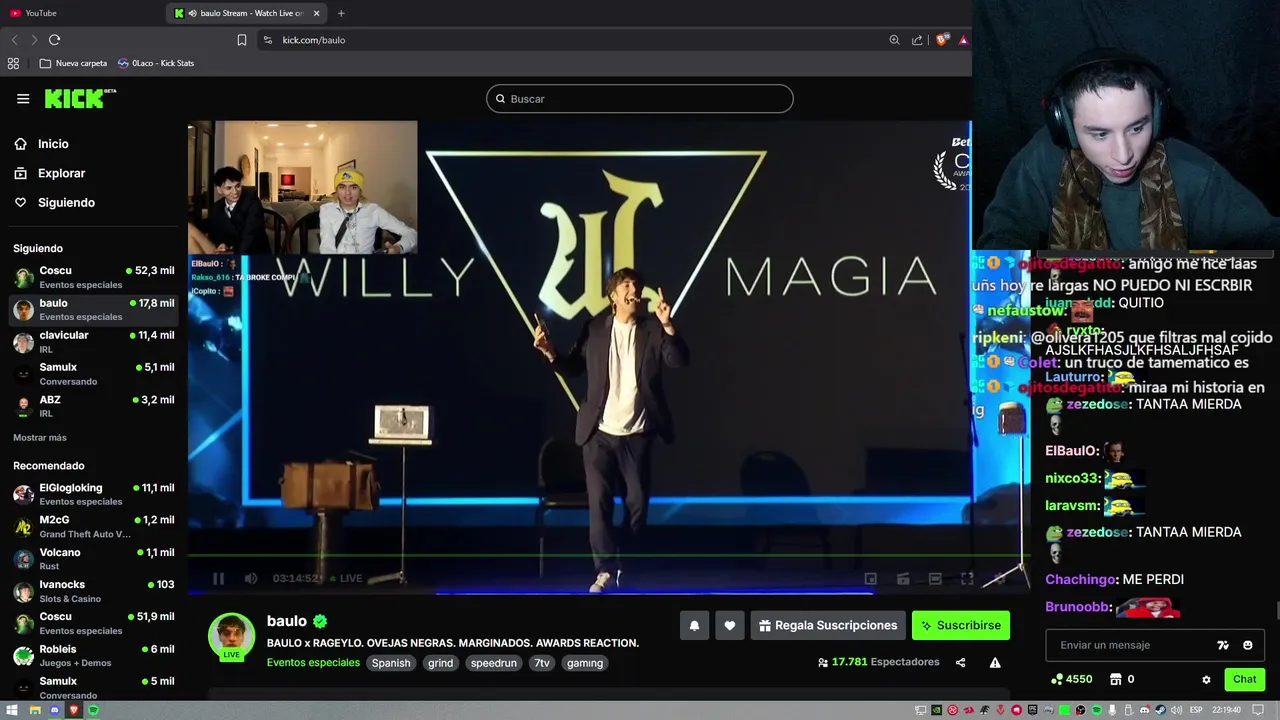
Task: Toggle theater mode on the player
Action: click(x=935, y=578)
